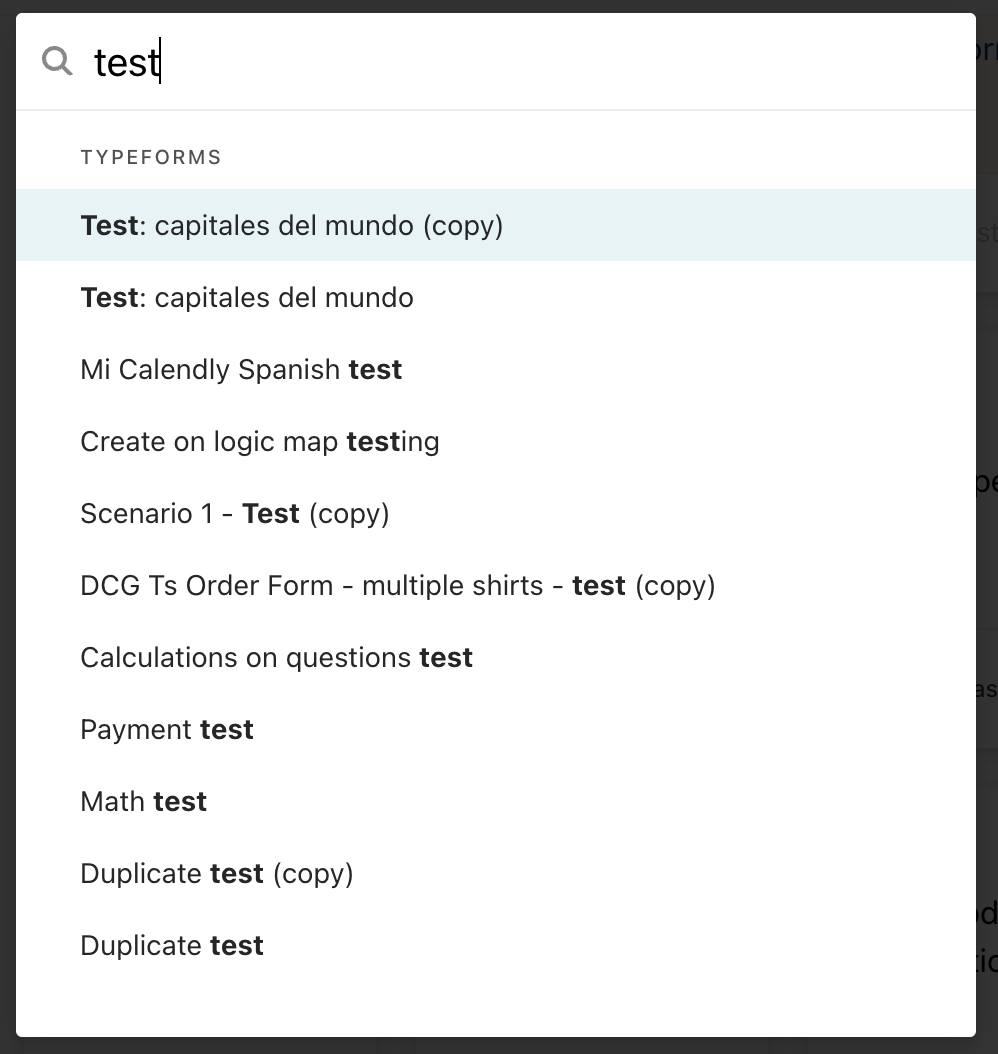This screenshot has height=1054, width=998.
Task: Click the bold 'test' in Payment test
Action: (x=226, y=729)
